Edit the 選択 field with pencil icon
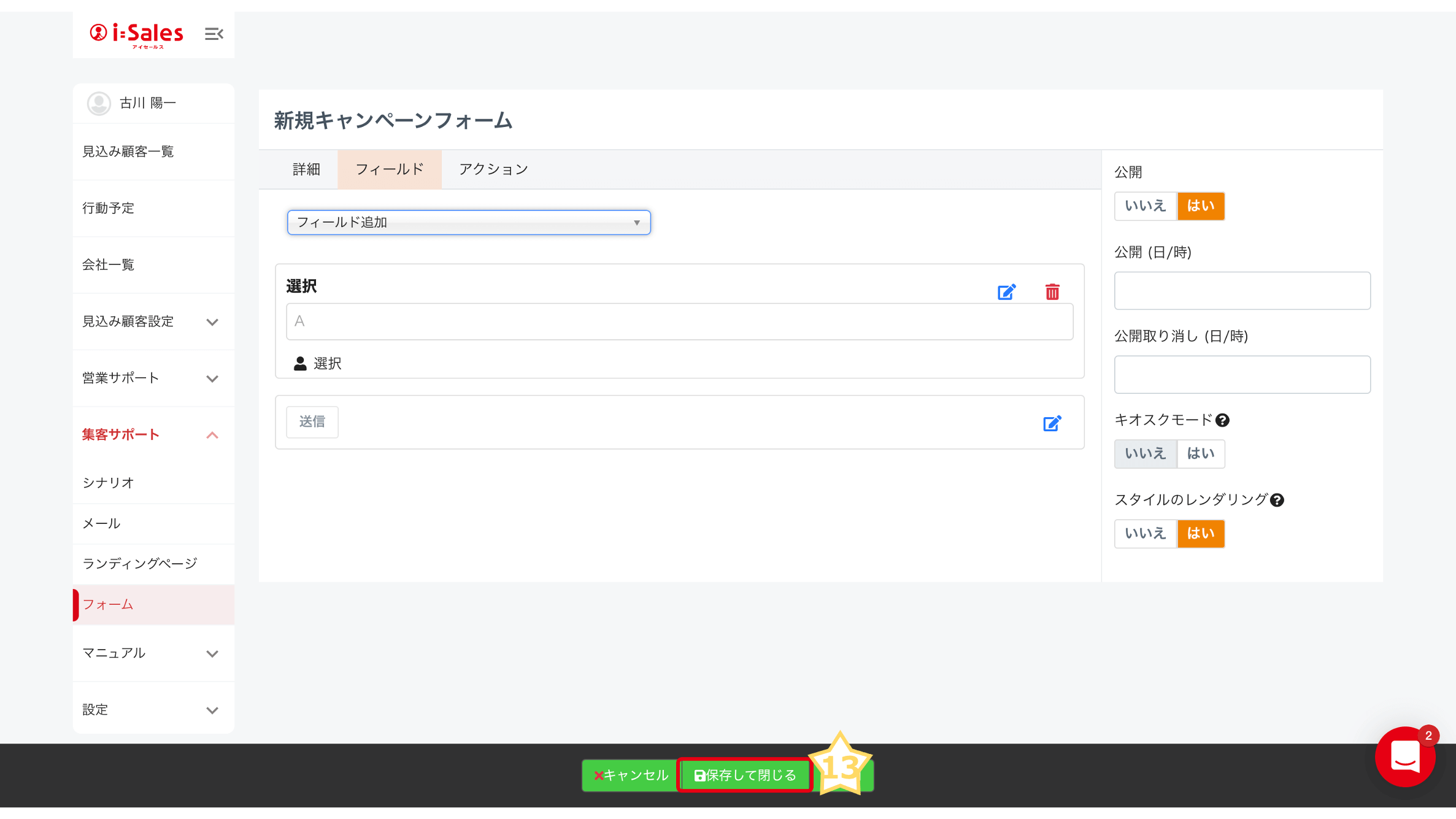1456x819 pixels. point(1006,292)
